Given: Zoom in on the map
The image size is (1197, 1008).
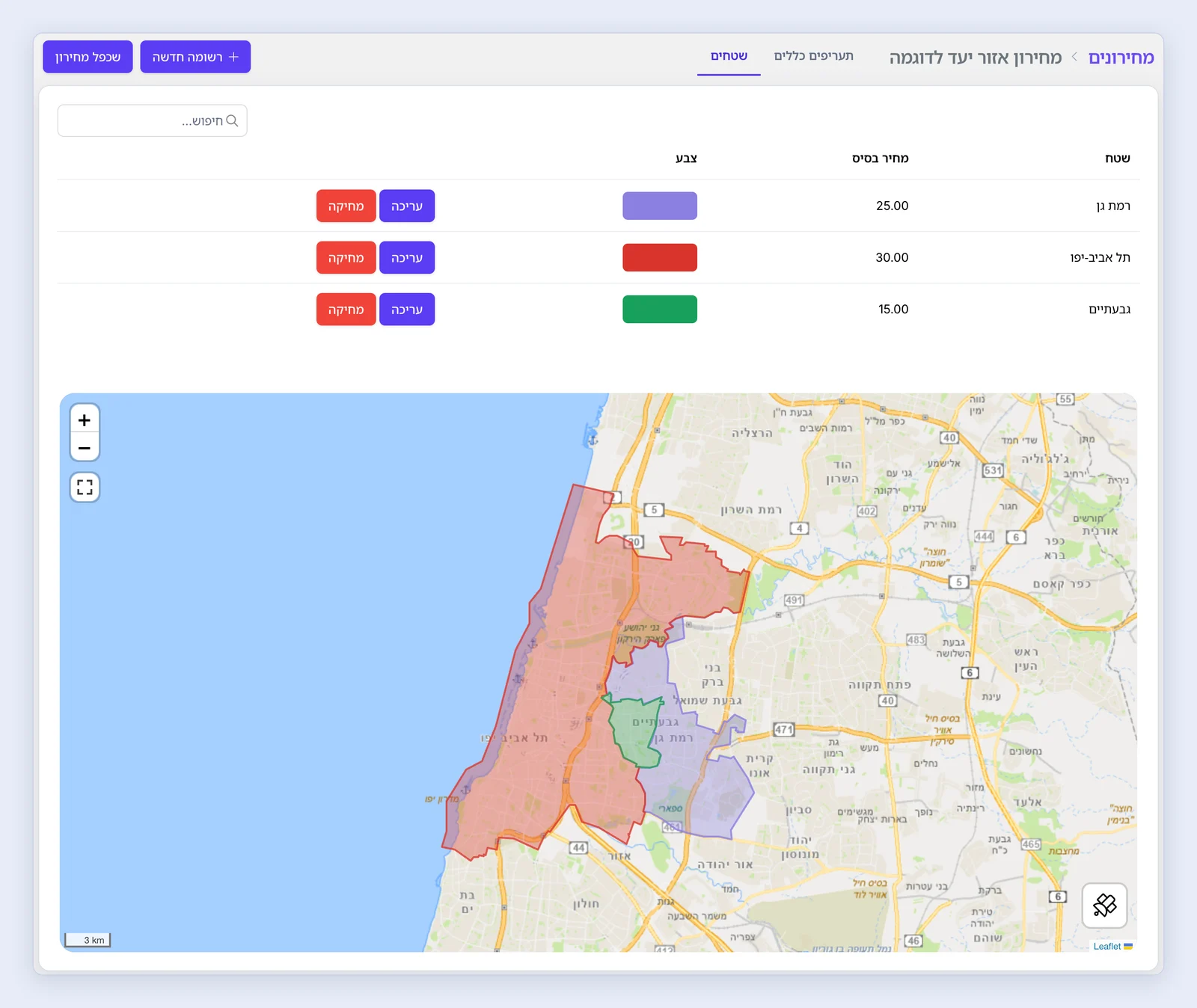Looking at the screenshot, I should click(x=85, y=420).
